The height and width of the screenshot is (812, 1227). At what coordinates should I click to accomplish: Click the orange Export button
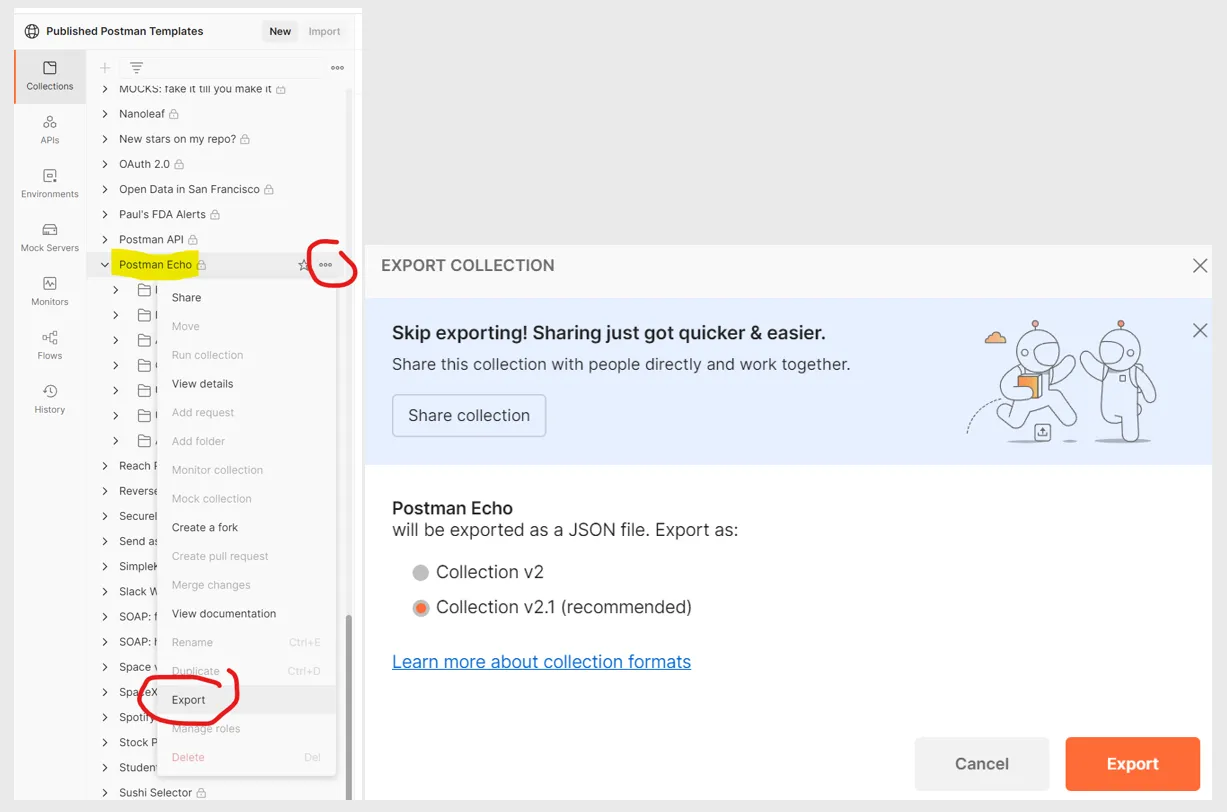1132,764
